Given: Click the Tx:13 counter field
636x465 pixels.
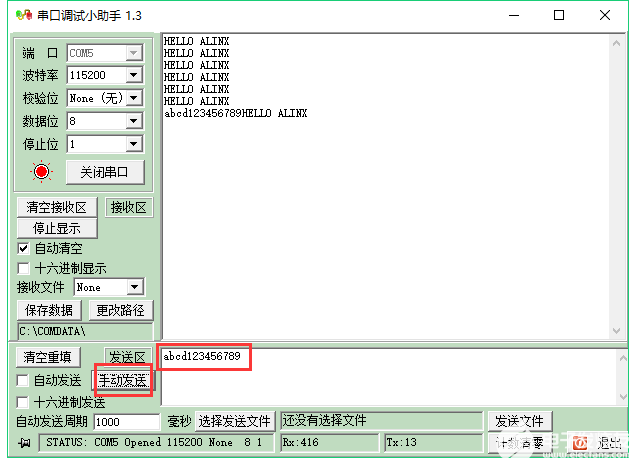Looking at the screenshot, I should [434, 442].
